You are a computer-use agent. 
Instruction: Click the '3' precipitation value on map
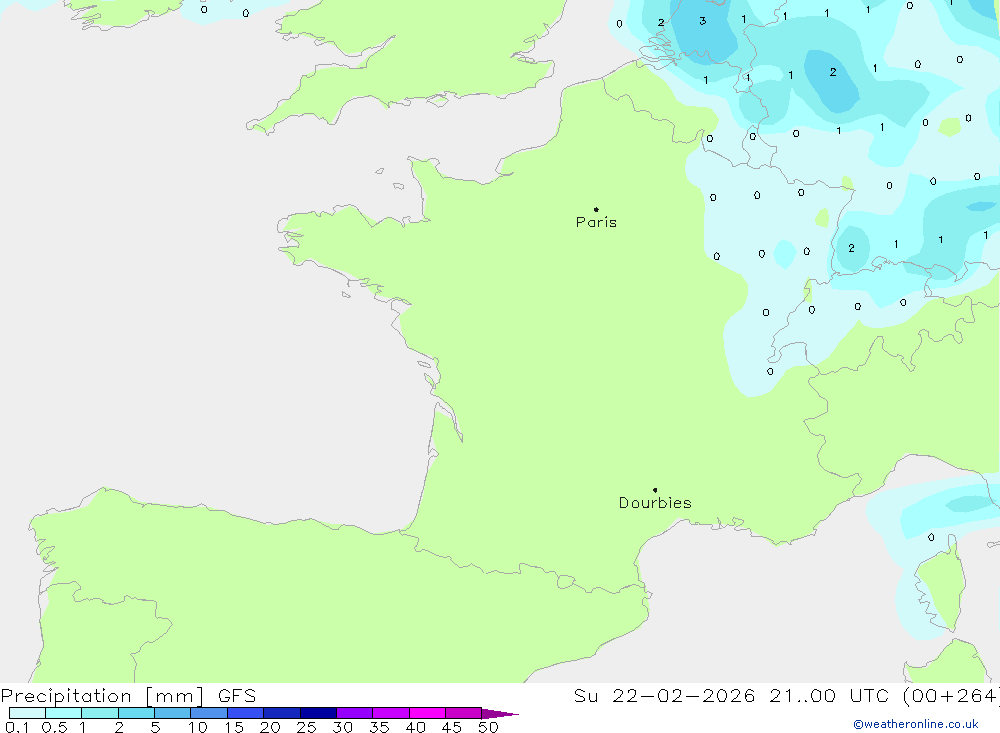(x=702, y=21)
